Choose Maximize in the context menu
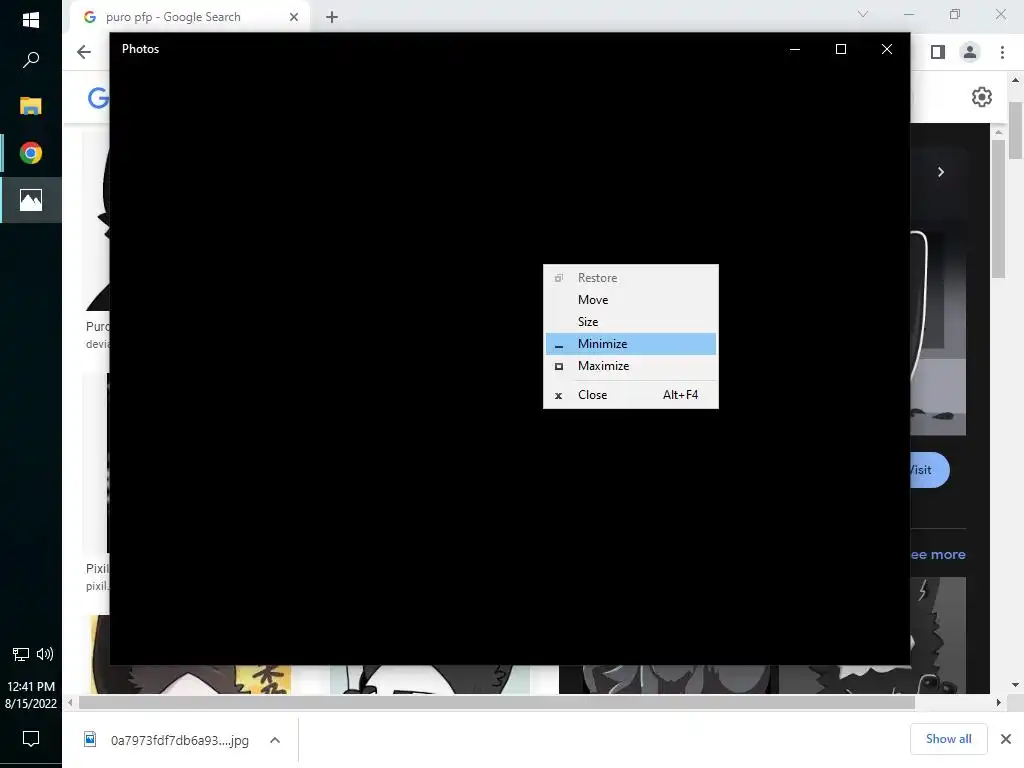 click(631, 366)
